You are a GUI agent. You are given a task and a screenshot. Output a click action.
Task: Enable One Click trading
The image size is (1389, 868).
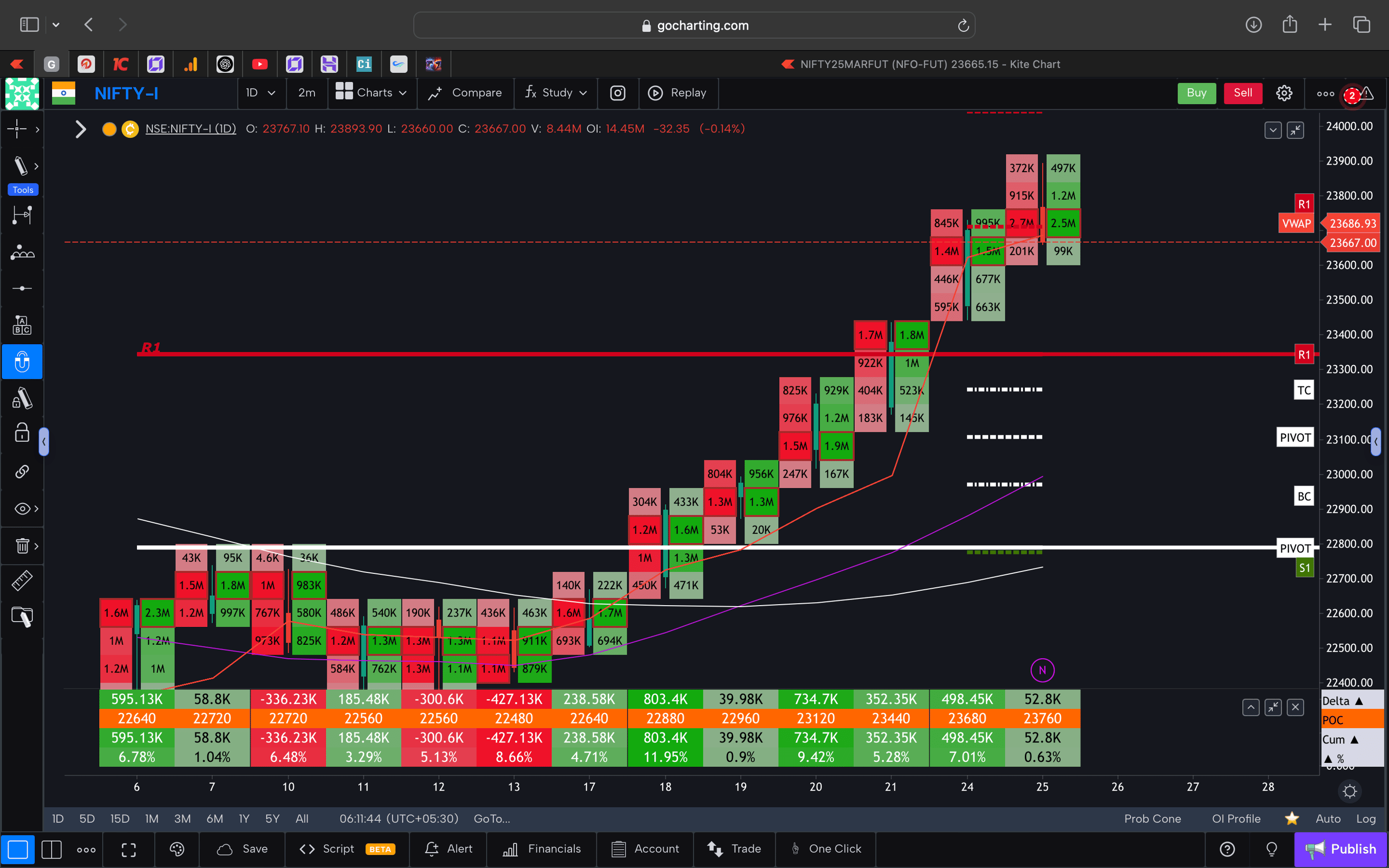click(x=826, y=849)
